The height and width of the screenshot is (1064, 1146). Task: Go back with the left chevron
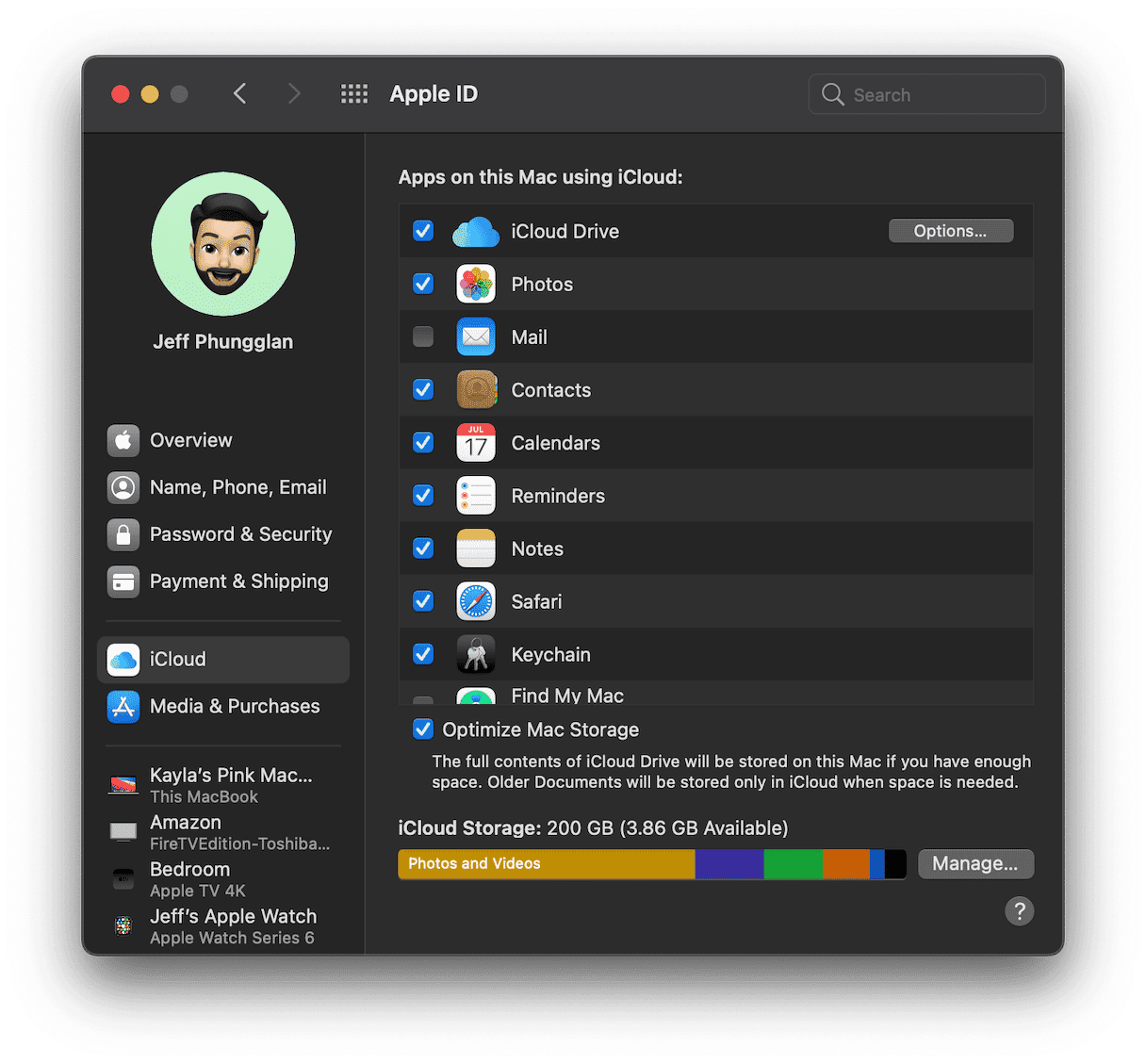tap(240, 94)
